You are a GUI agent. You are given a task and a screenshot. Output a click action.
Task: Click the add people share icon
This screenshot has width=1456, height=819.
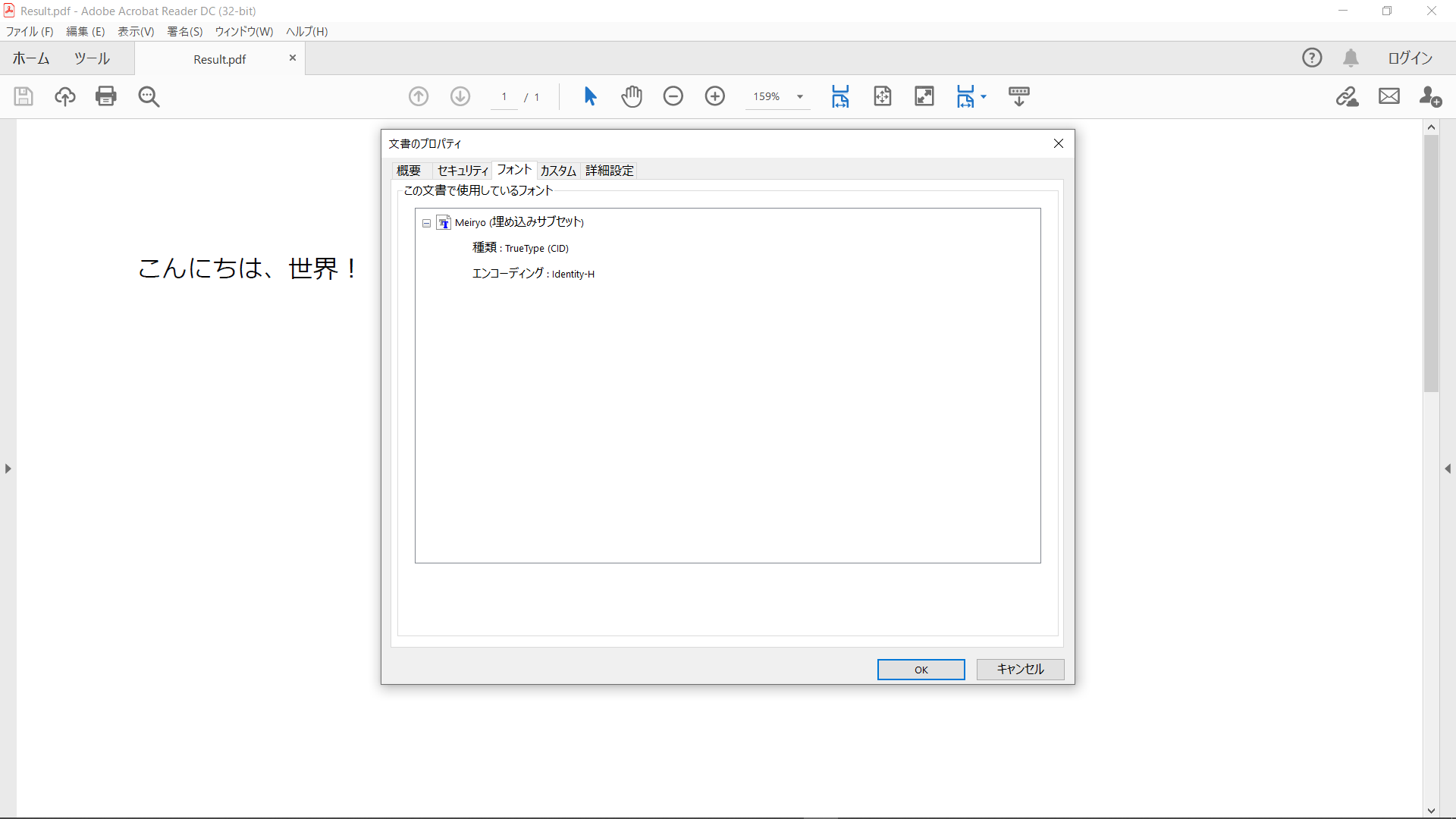pos(1431,96)
